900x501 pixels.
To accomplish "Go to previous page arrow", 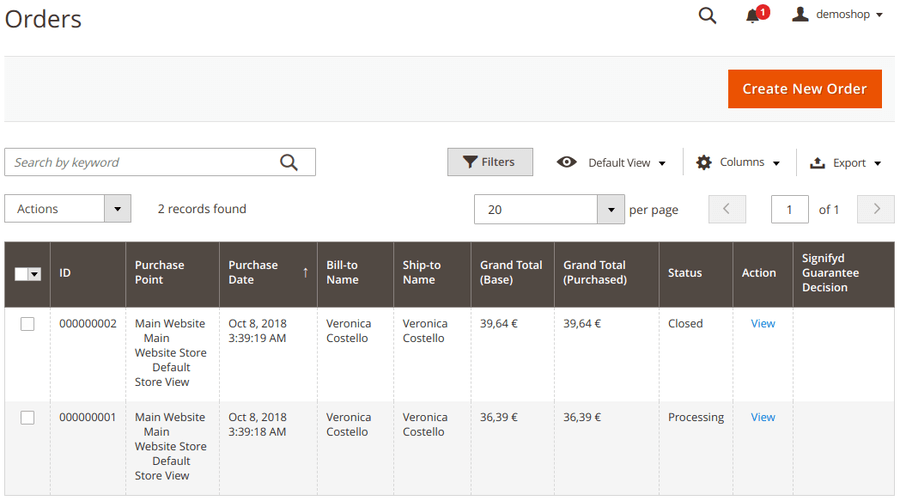I will (727, 209).
